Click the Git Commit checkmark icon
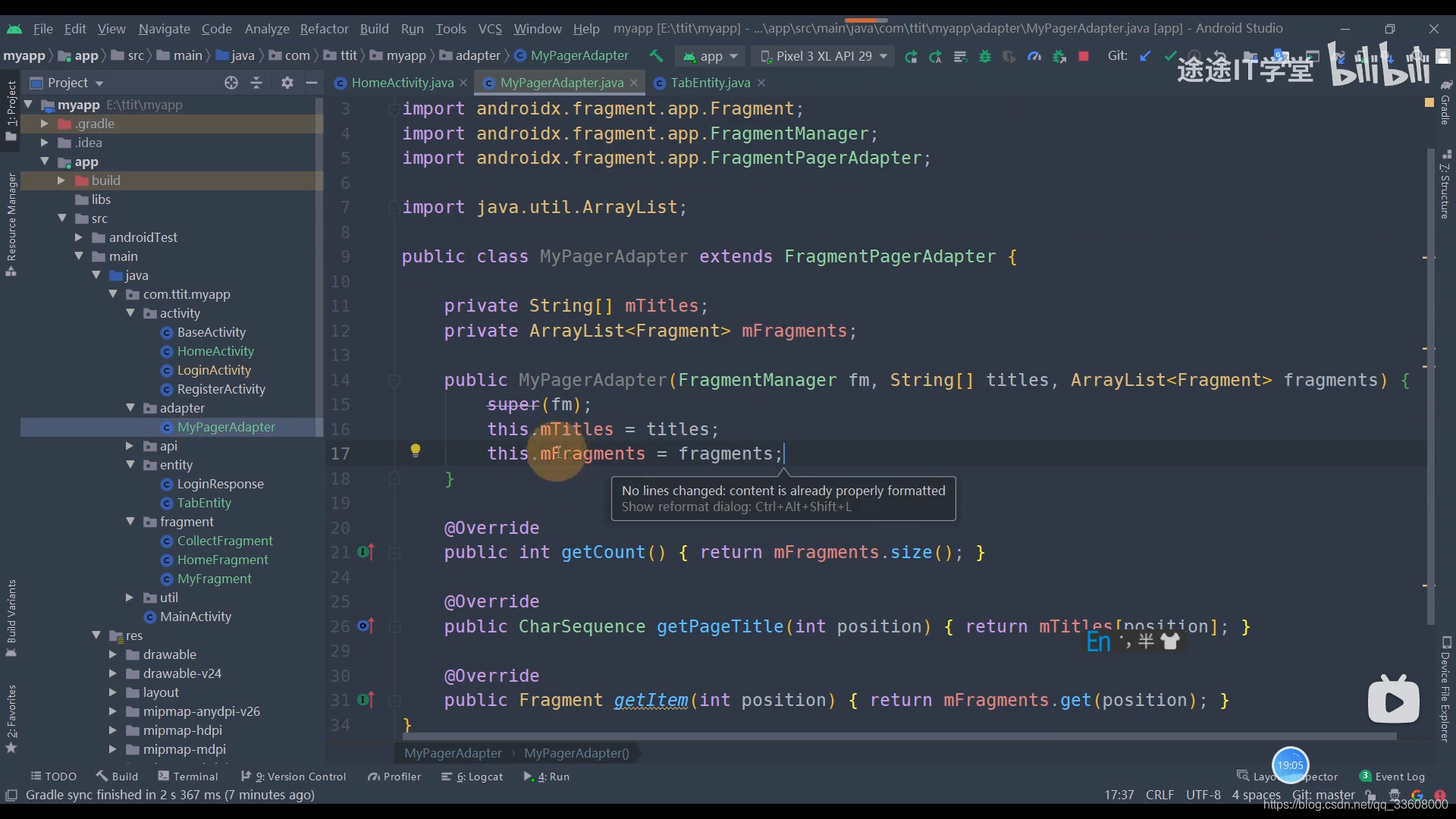The height and width of the screenshot is (819, 1456). 1171,56
